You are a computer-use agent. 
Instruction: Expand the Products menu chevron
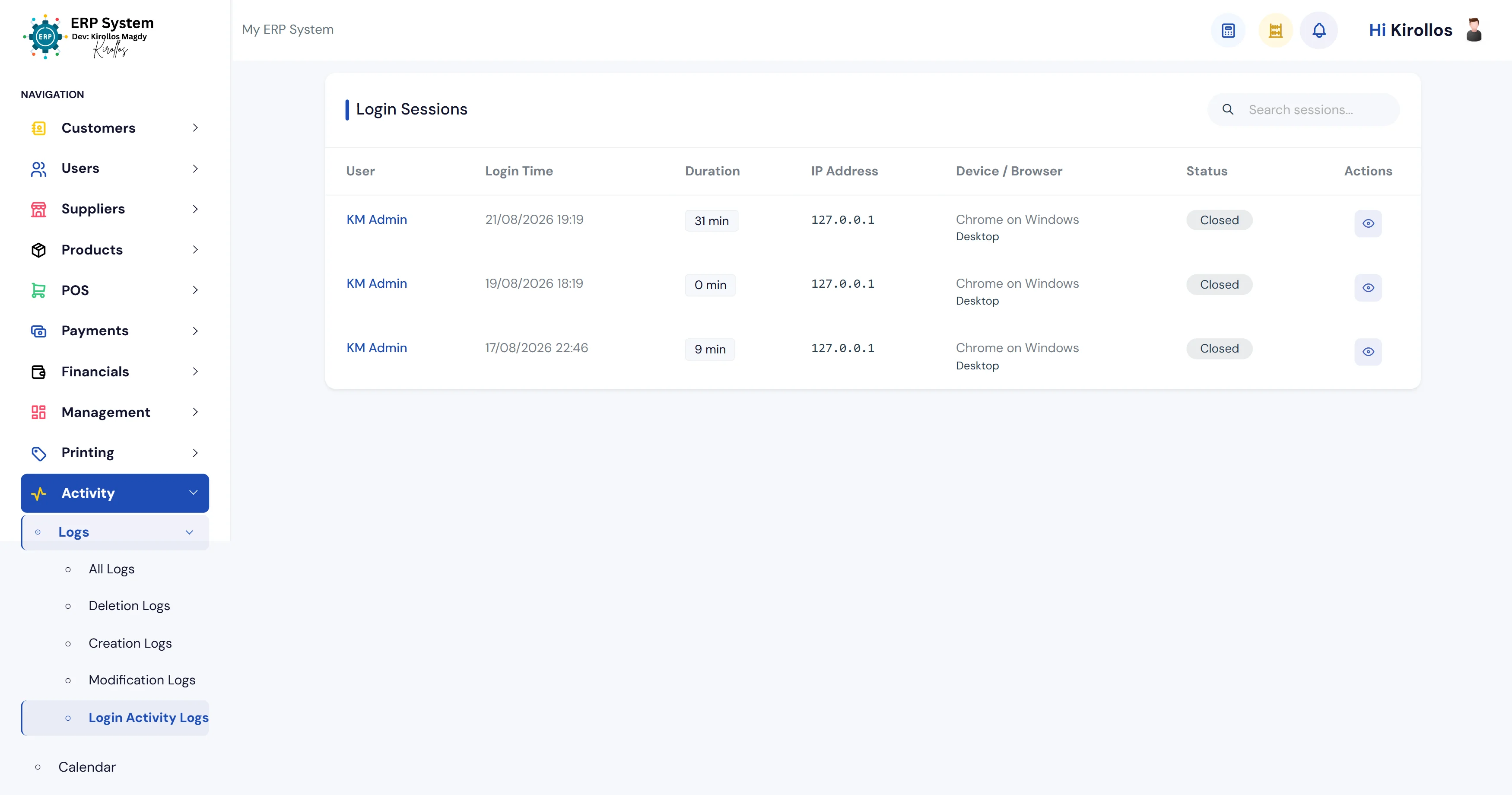[x=195, y=250]
